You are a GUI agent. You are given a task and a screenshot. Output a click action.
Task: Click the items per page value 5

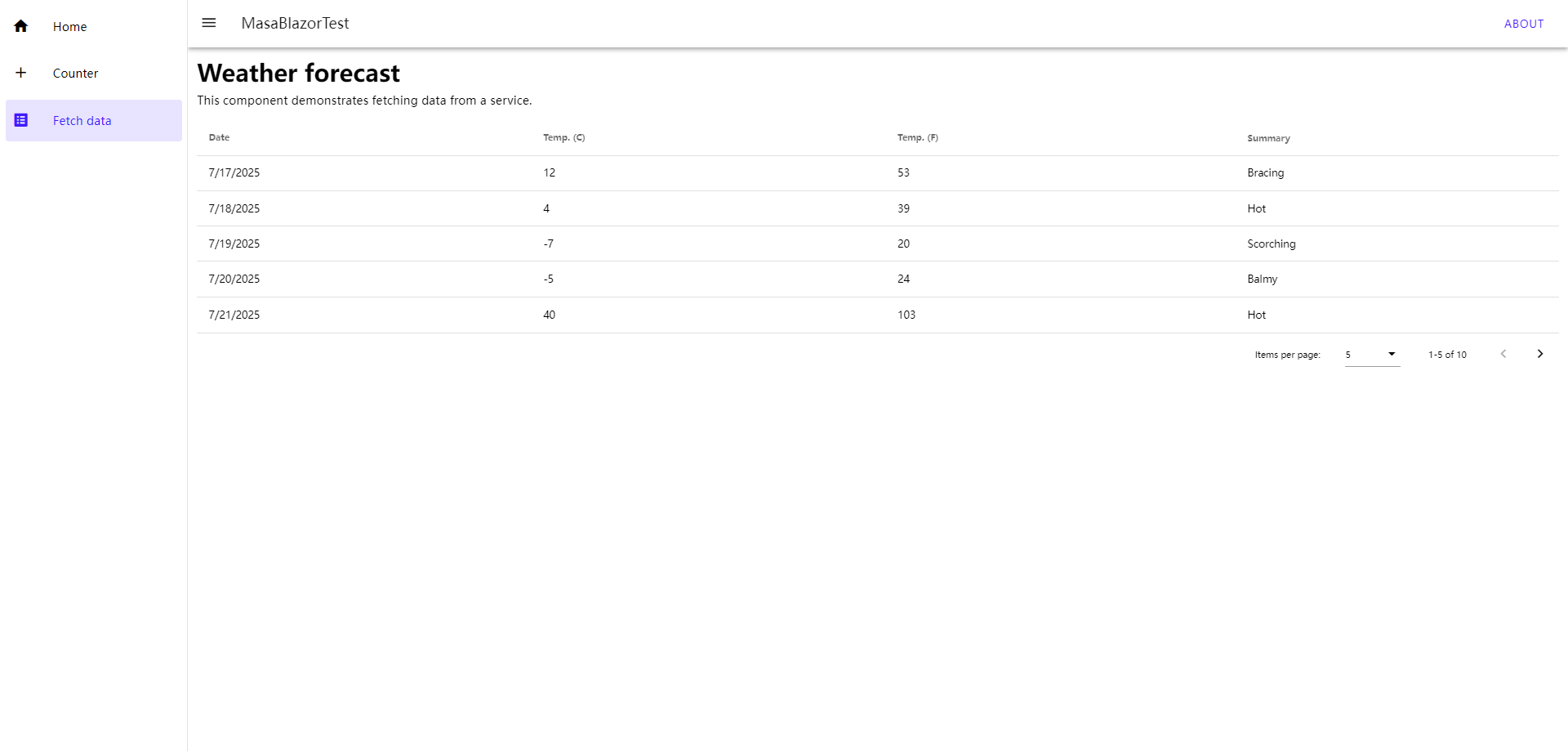pyautogui.click(x=1348, y=355)
